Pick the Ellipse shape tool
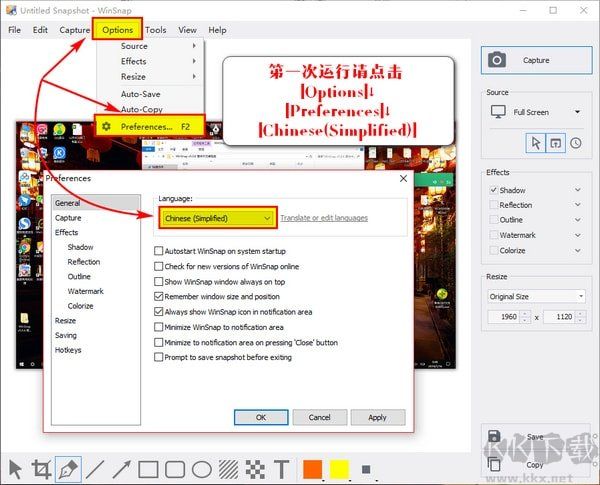 coord(201,469)
